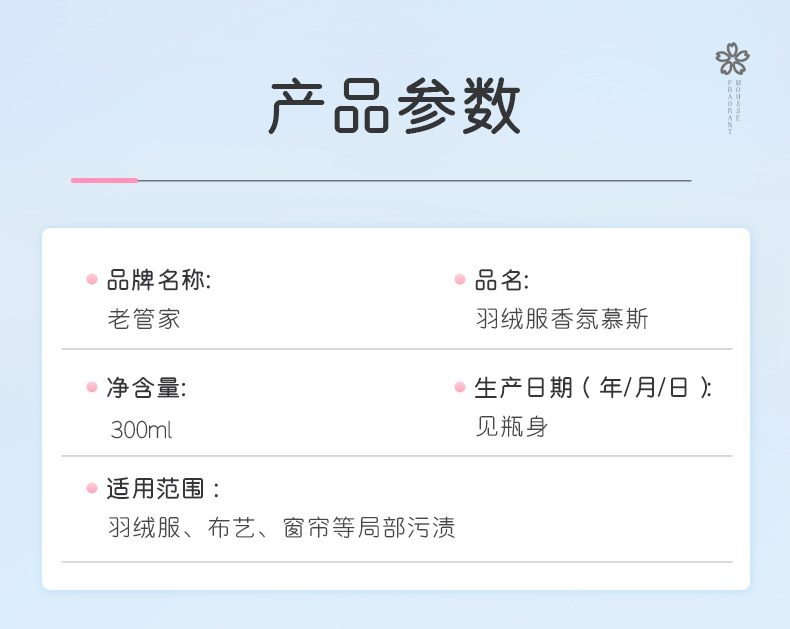
Task: Click the pink accent bar under title
Action: tap(104, 180)
